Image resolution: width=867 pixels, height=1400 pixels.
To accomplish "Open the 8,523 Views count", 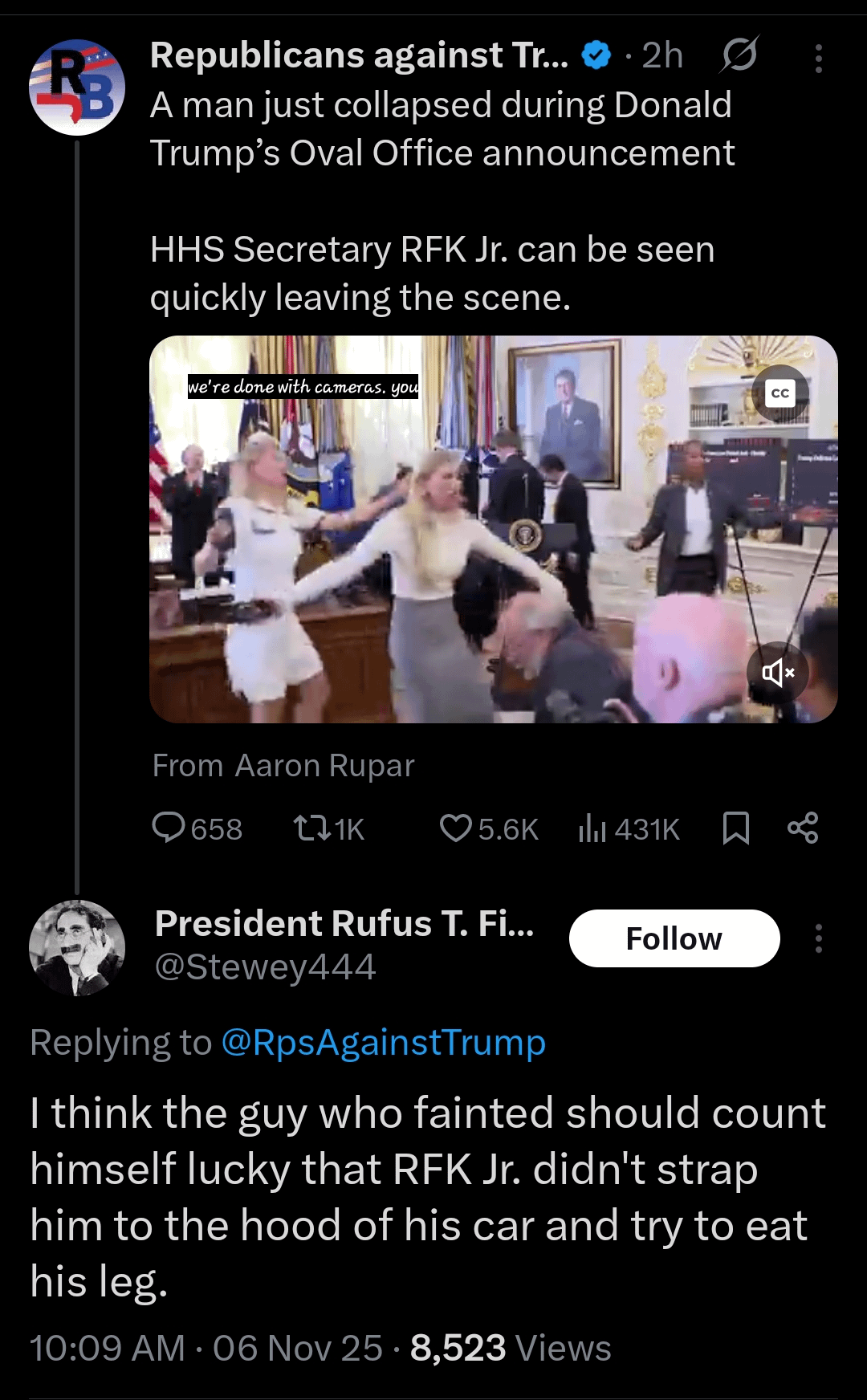I will point(511,1348).
